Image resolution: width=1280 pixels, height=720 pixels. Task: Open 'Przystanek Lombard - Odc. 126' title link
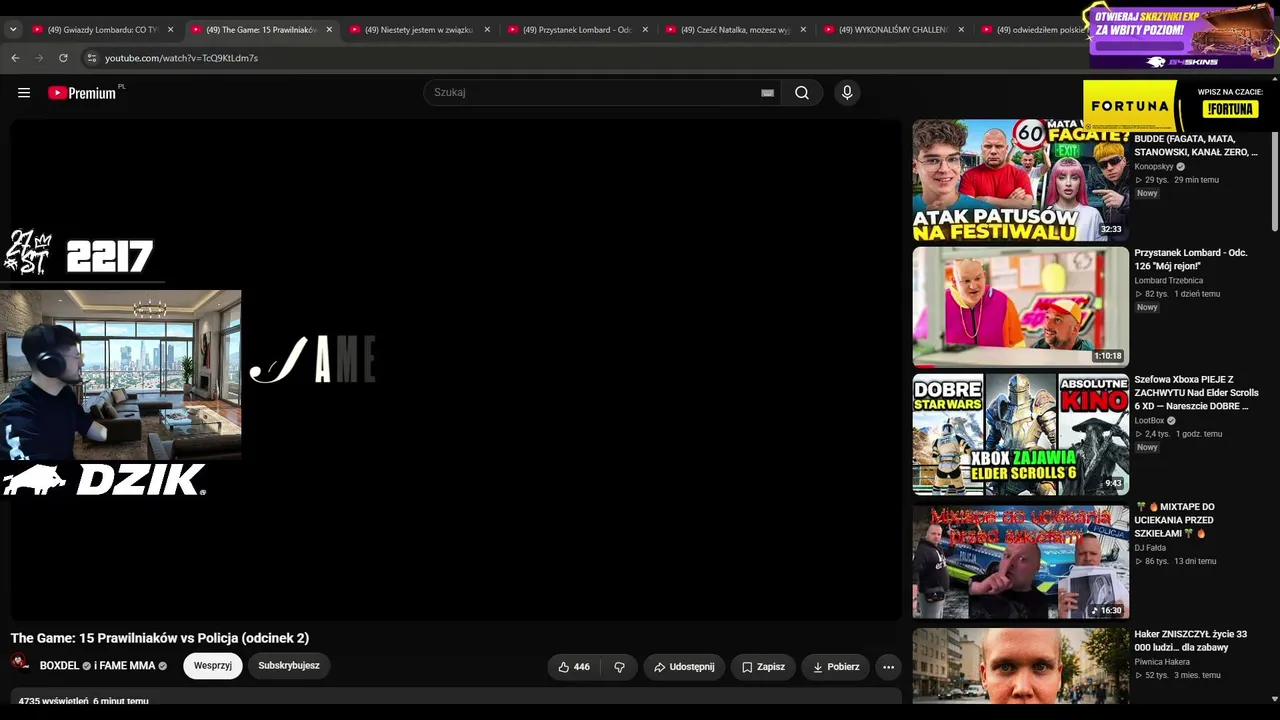pyautogui.click(x=1191, y=259)
